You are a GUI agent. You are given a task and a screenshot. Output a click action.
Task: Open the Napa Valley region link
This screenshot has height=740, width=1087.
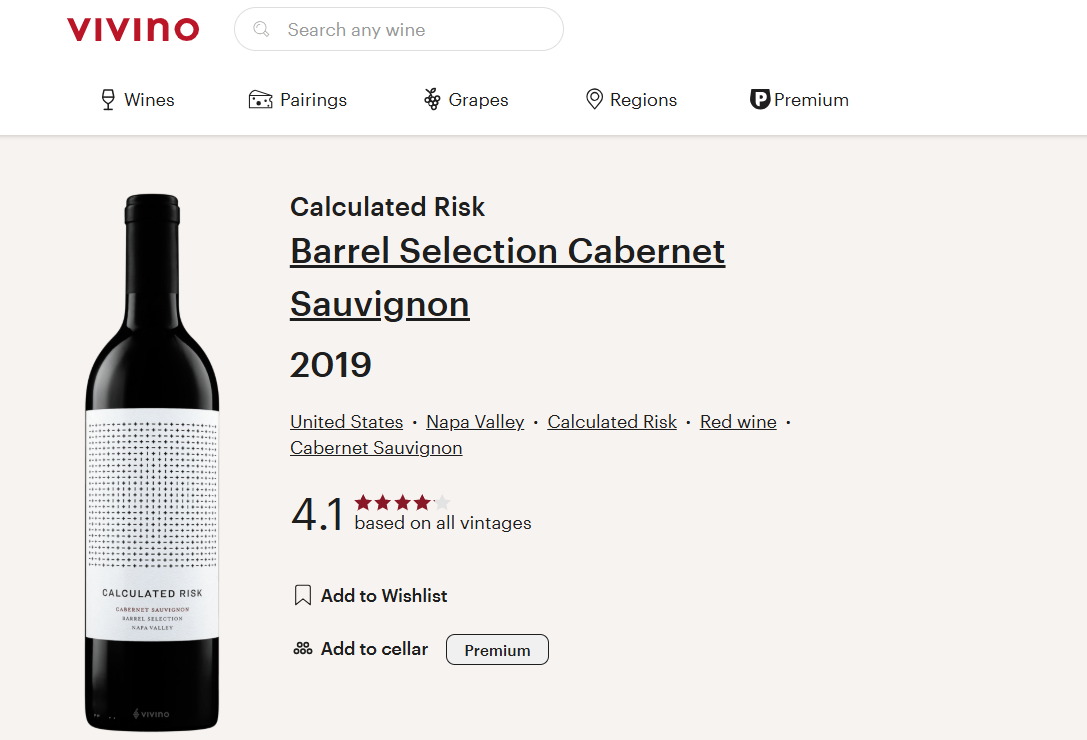pyautogui.click(x=475, y=422)
